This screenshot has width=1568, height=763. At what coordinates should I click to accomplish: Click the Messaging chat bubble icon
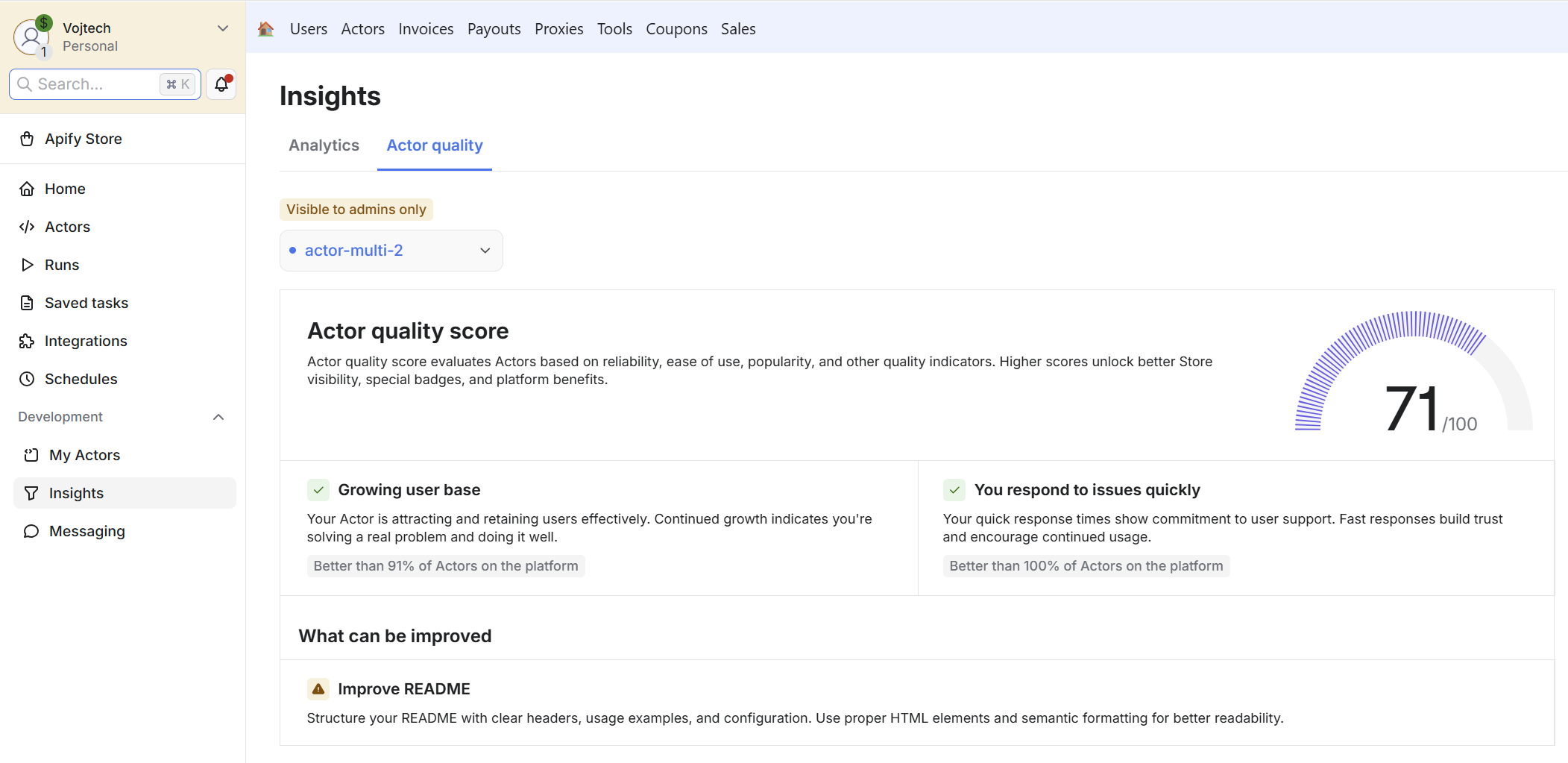(x=31, y=531)
